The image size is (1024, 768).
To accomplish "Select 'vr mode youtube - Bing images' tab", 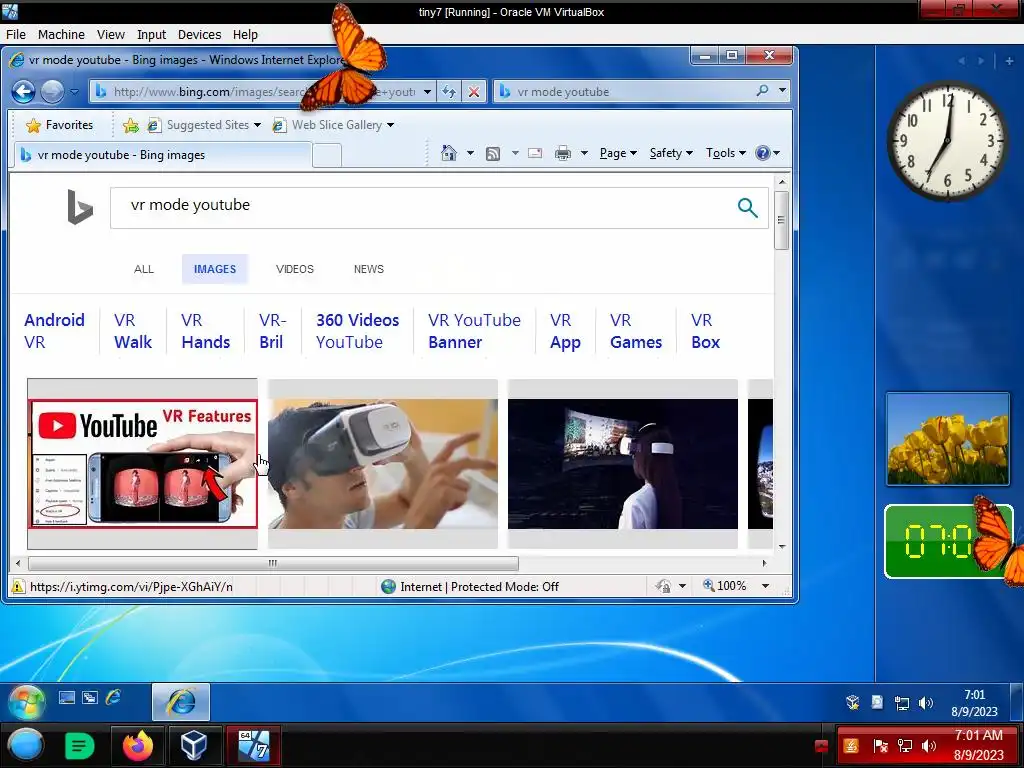I will (x=162, y=155).
